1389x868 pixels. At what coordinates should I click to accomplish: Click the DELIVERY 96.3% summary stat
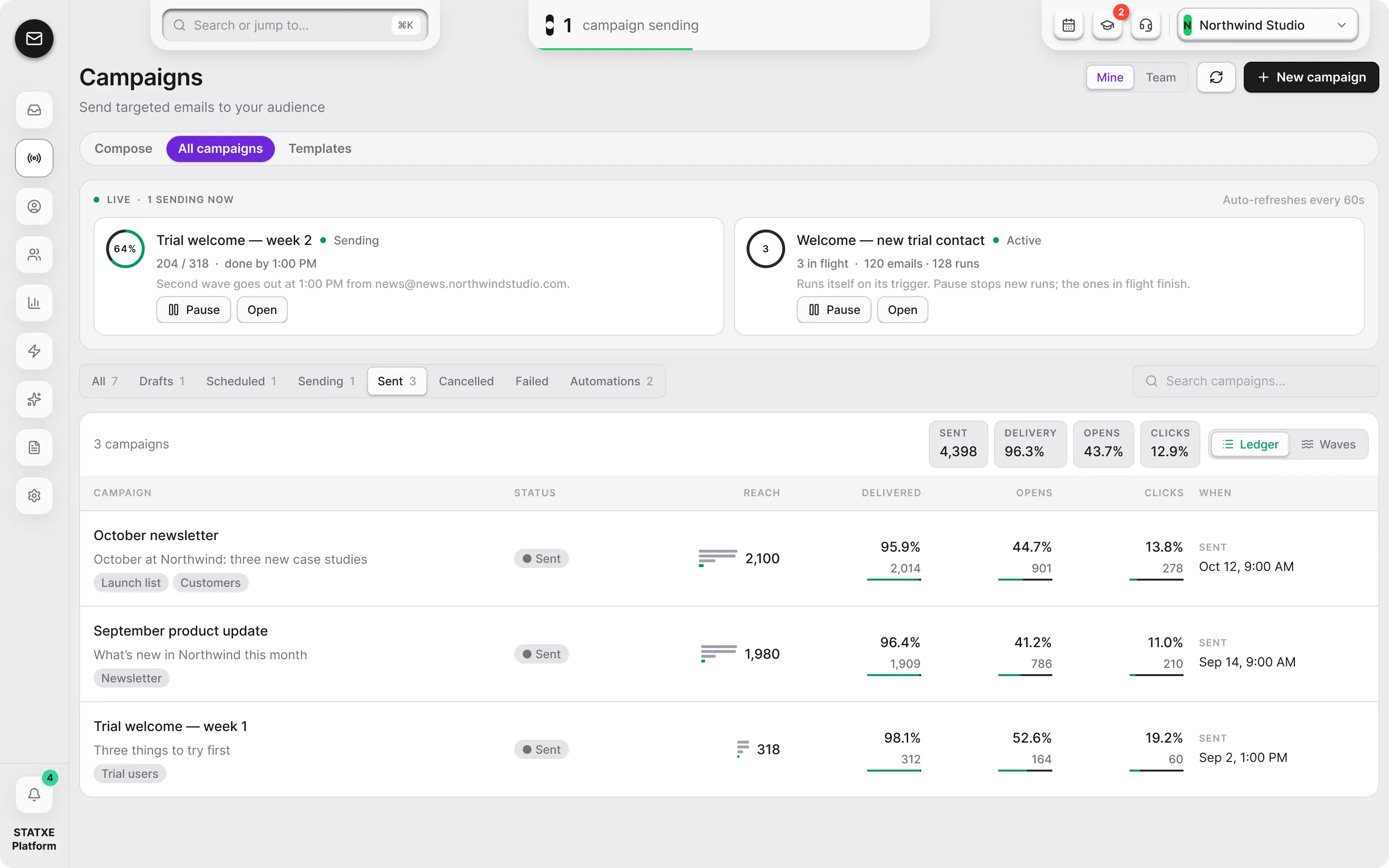[x=1030, y=444]
